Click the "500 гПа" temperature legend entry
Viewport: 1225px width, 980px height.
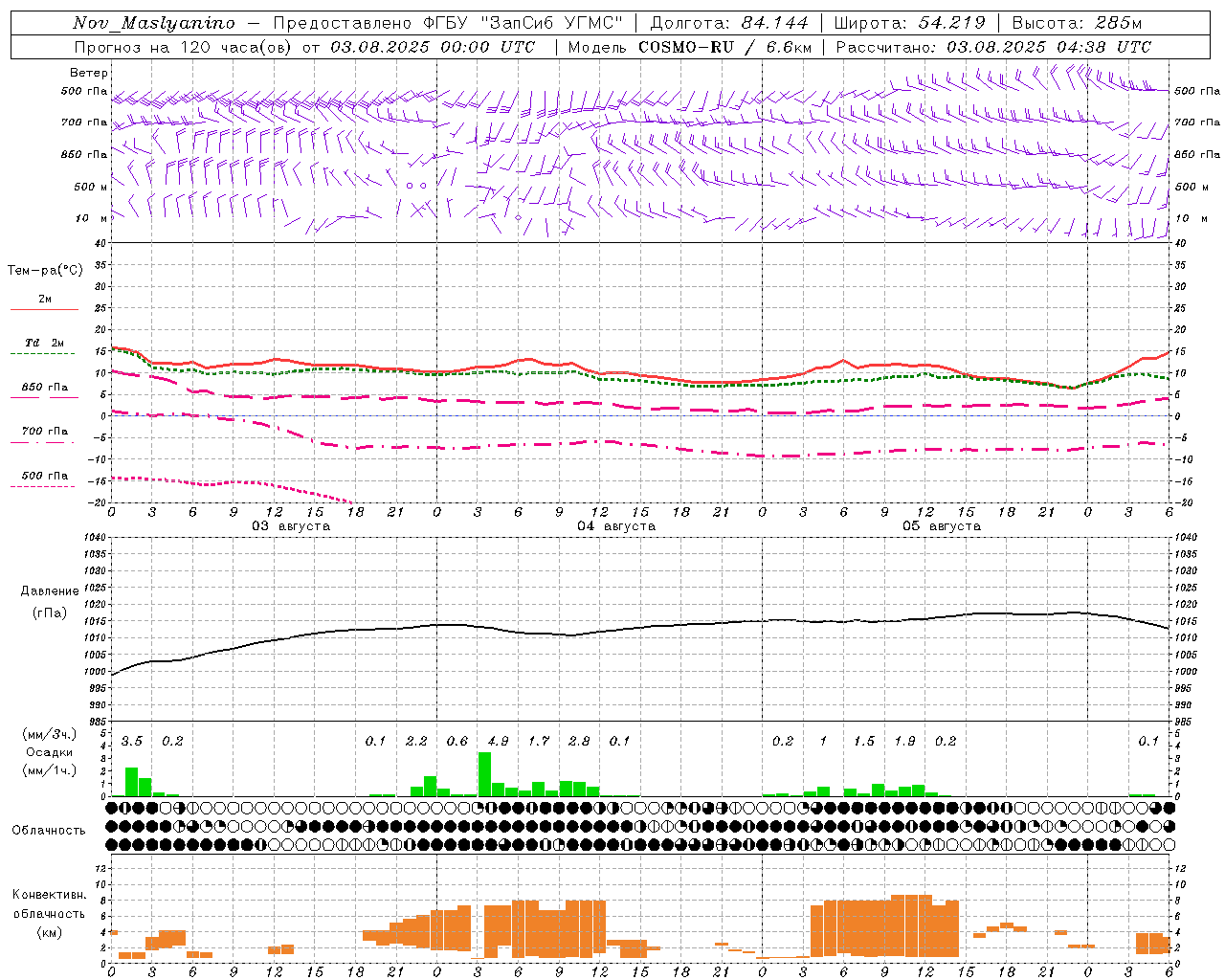click(45, 476)
